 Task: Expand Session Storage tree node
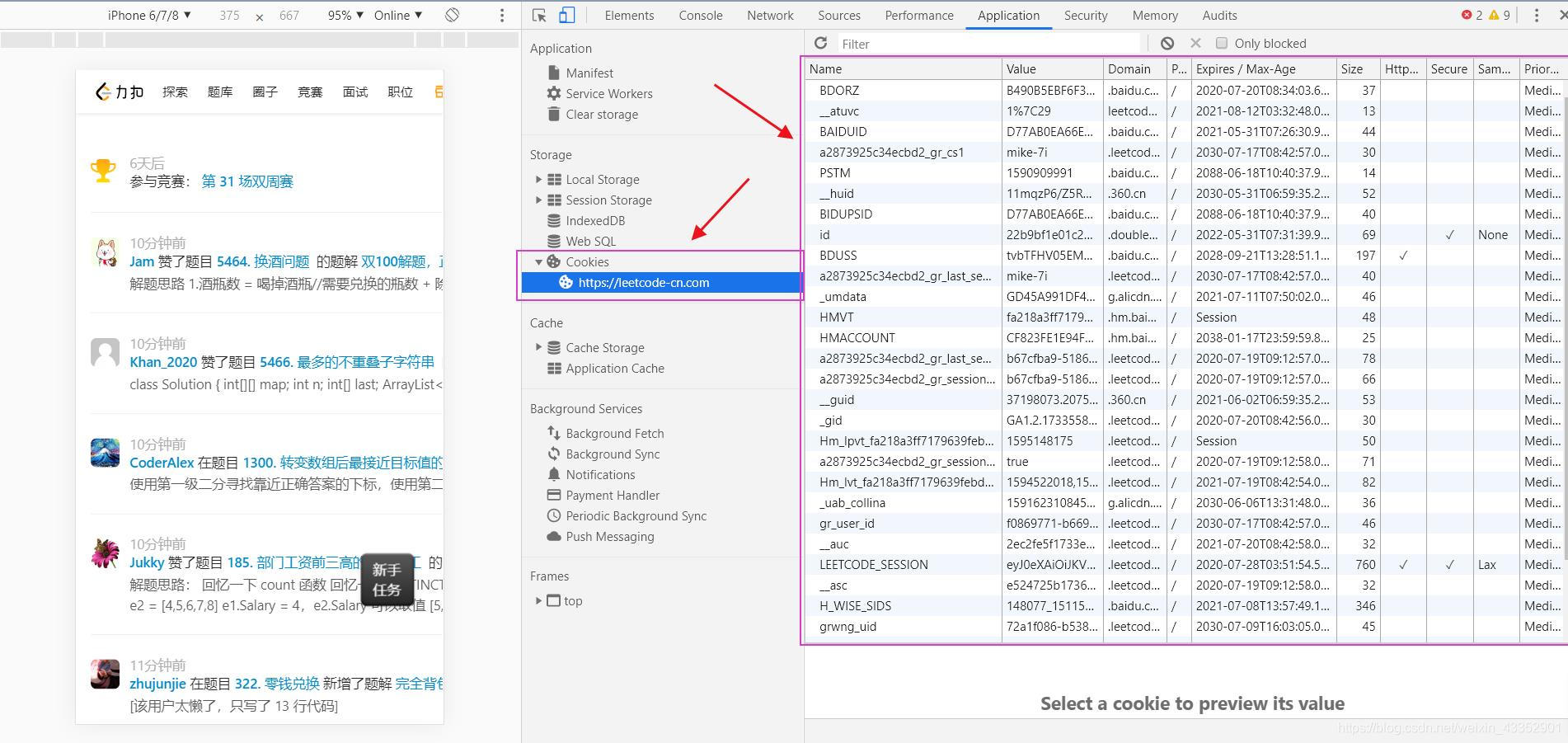tap(538, 200)
